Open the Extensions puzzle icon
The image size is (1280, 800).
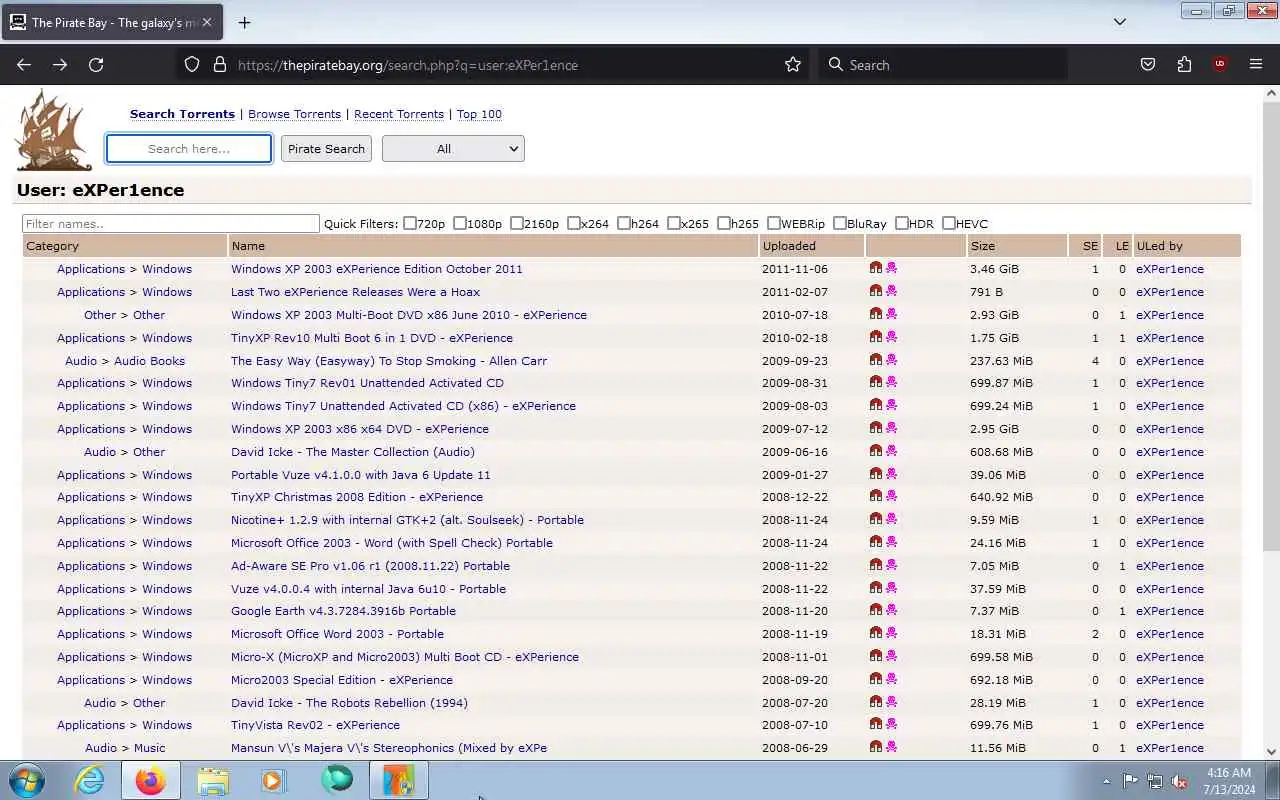coord(1184,65)
